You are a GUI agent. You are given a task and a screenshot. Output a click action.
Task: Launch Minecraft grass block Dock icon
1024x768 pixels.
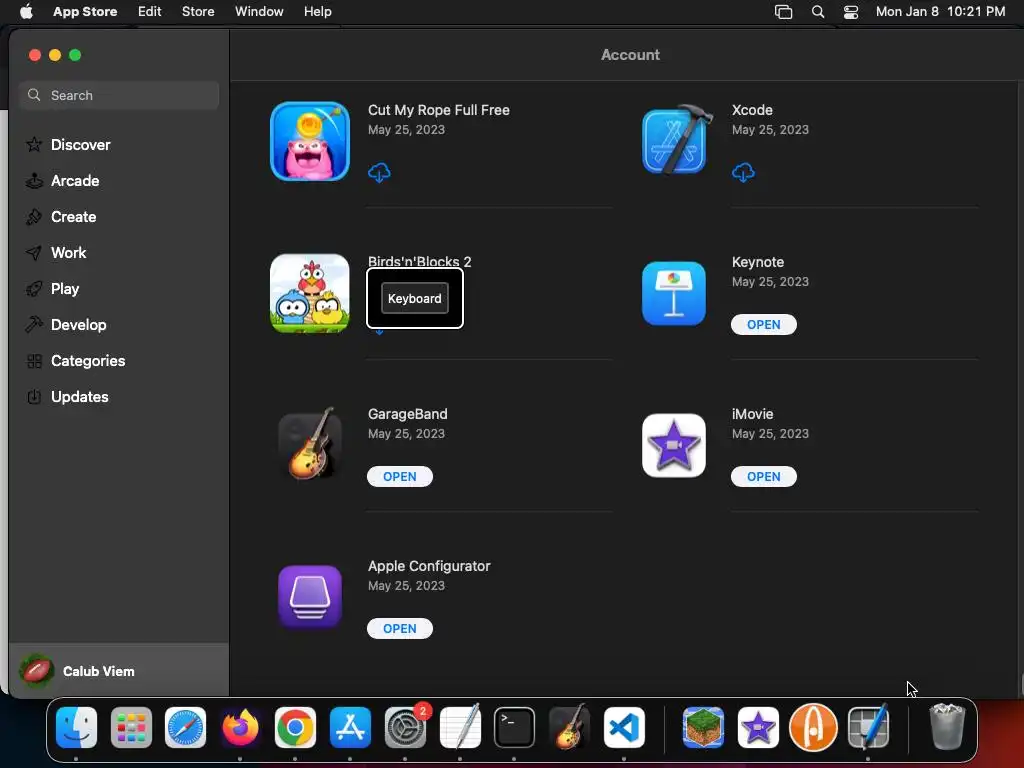point(703,728)
